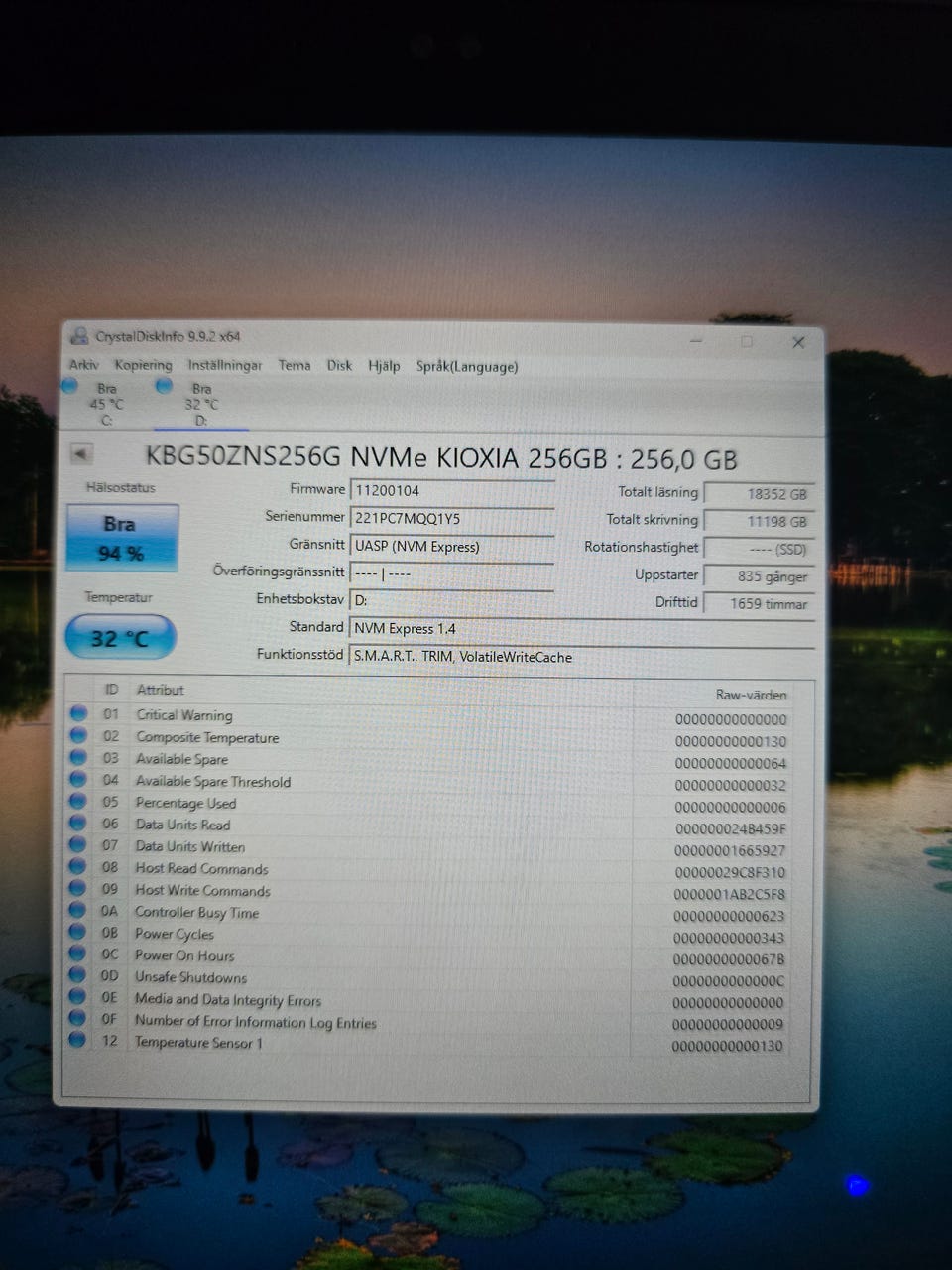Click the Attribut column header
The height and width of the screenshot is (1270, 952).
[x=160, y=689]
